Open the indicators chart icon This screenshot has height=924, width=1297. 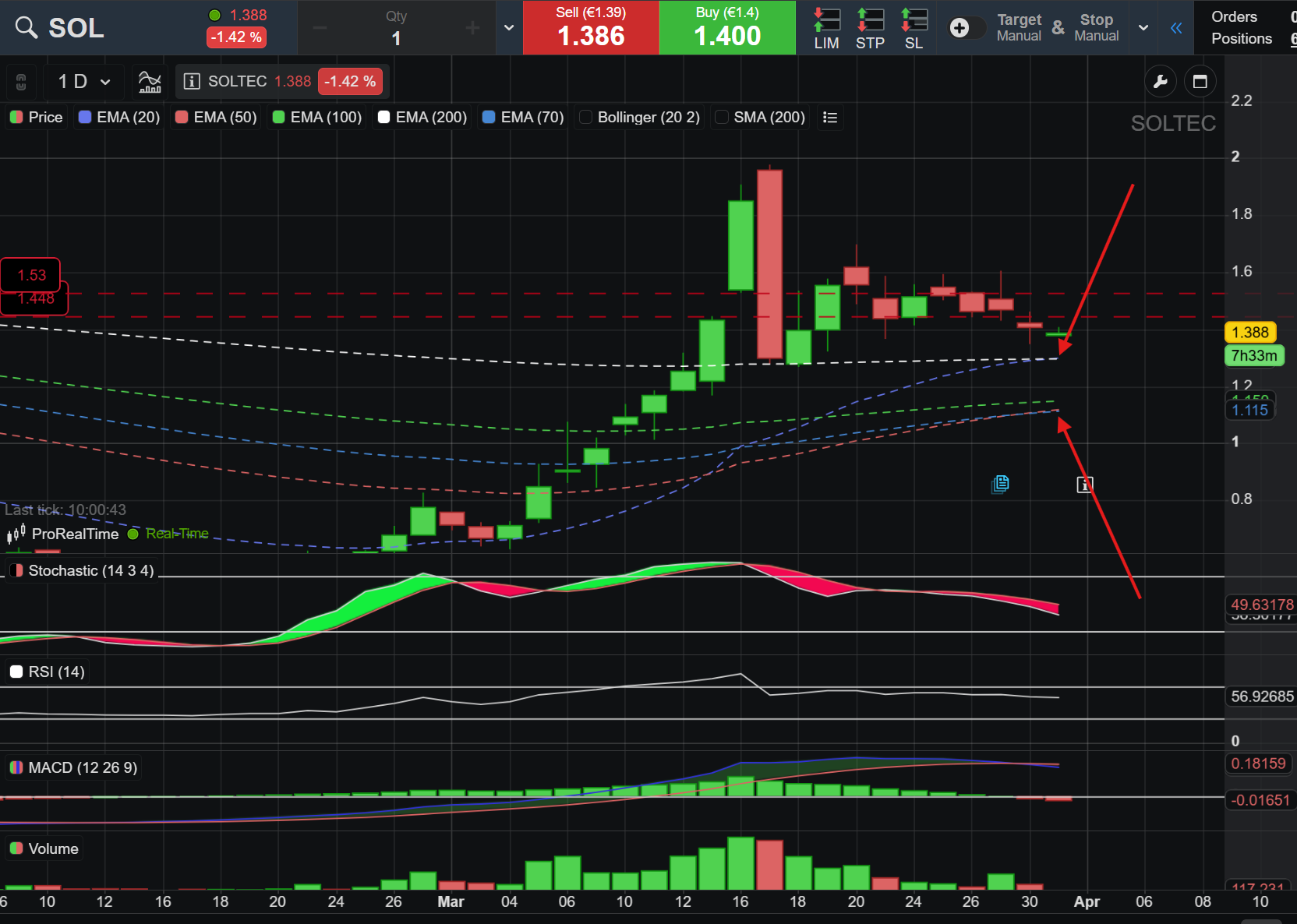click(x=150, y=81)
